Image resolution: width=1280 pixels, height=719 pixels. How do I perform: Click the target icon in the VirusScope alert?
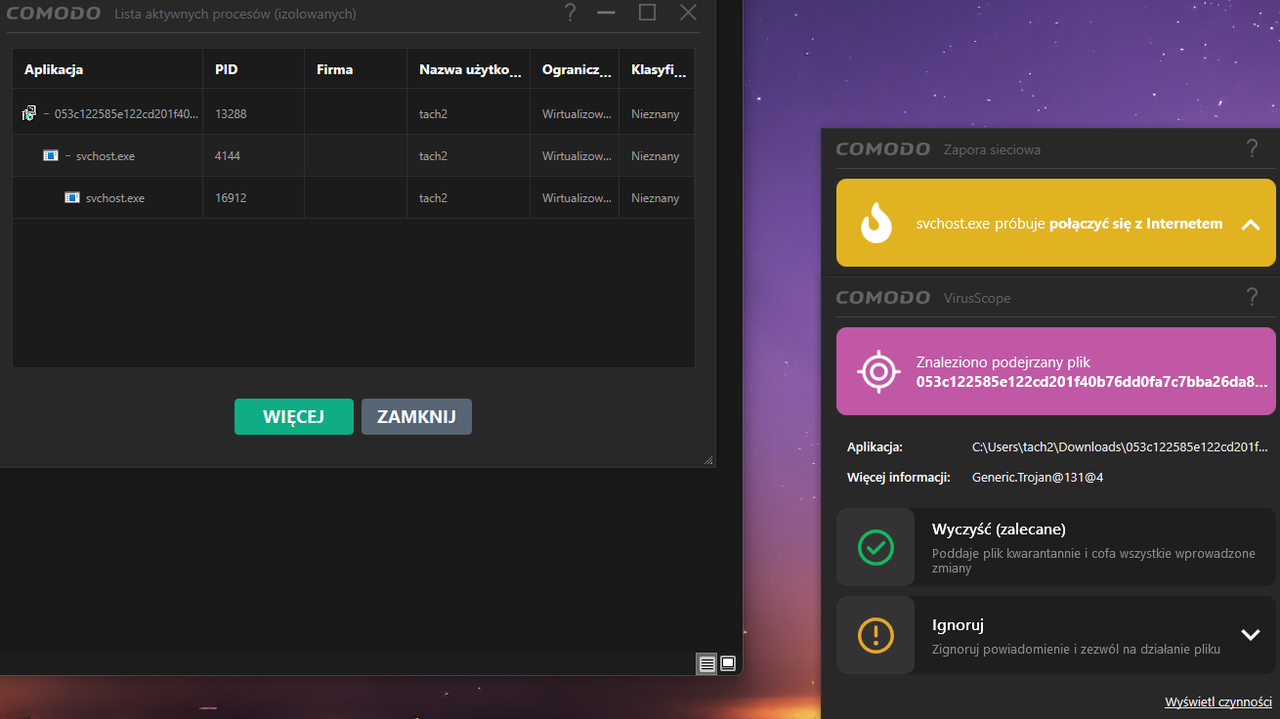pyautogui.click(x=878, y=371)
